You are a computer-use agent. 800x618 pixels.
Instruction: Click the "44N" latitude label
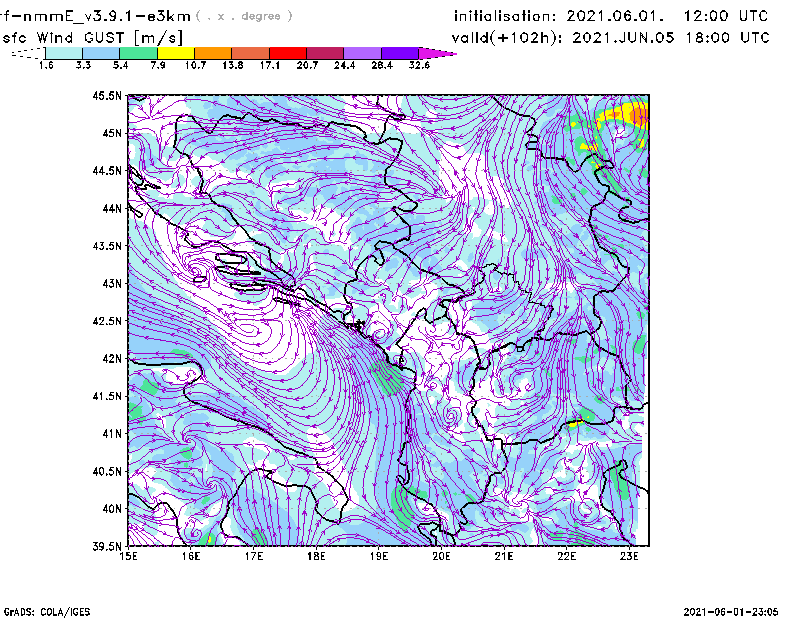coord(112,208)
